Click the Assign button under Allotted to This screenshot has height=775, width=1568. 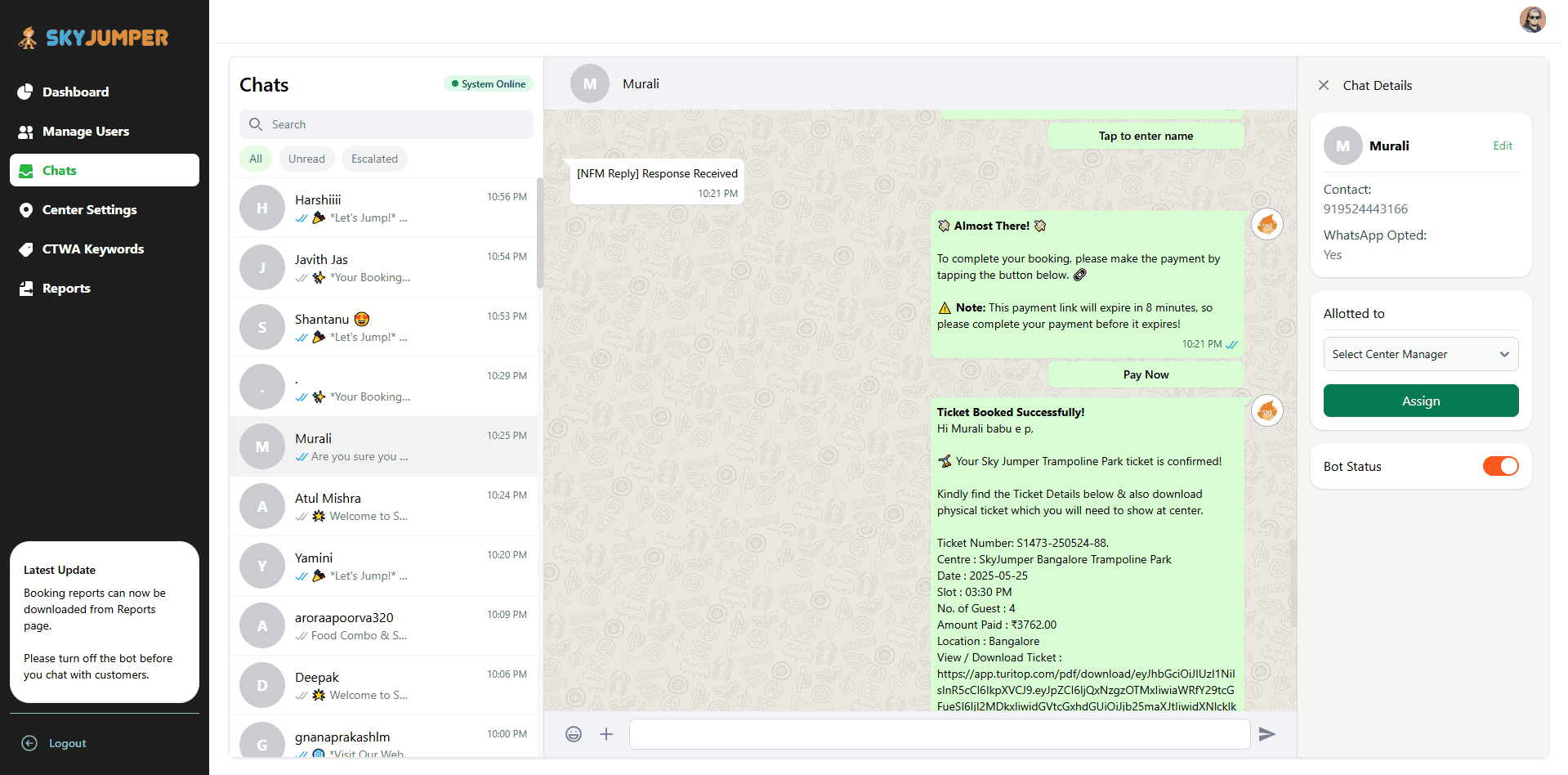(1420, 401)
